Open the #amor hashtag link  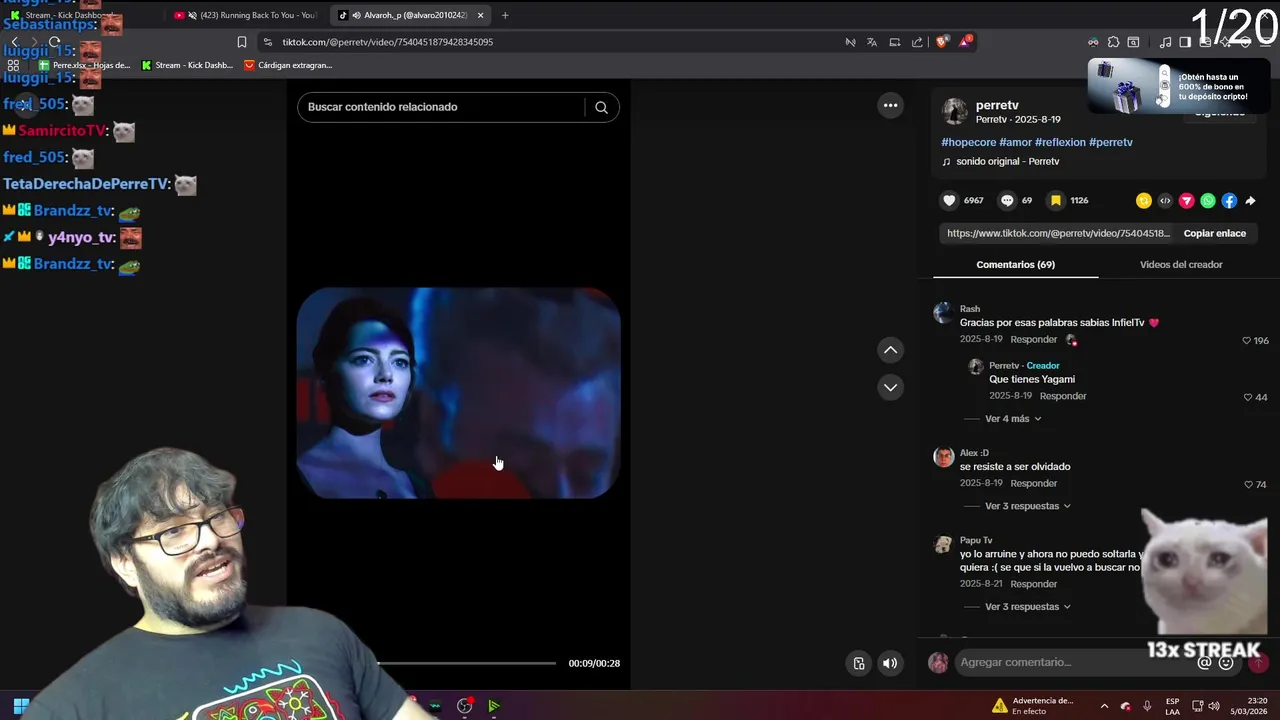click(x=1015, y=142)
